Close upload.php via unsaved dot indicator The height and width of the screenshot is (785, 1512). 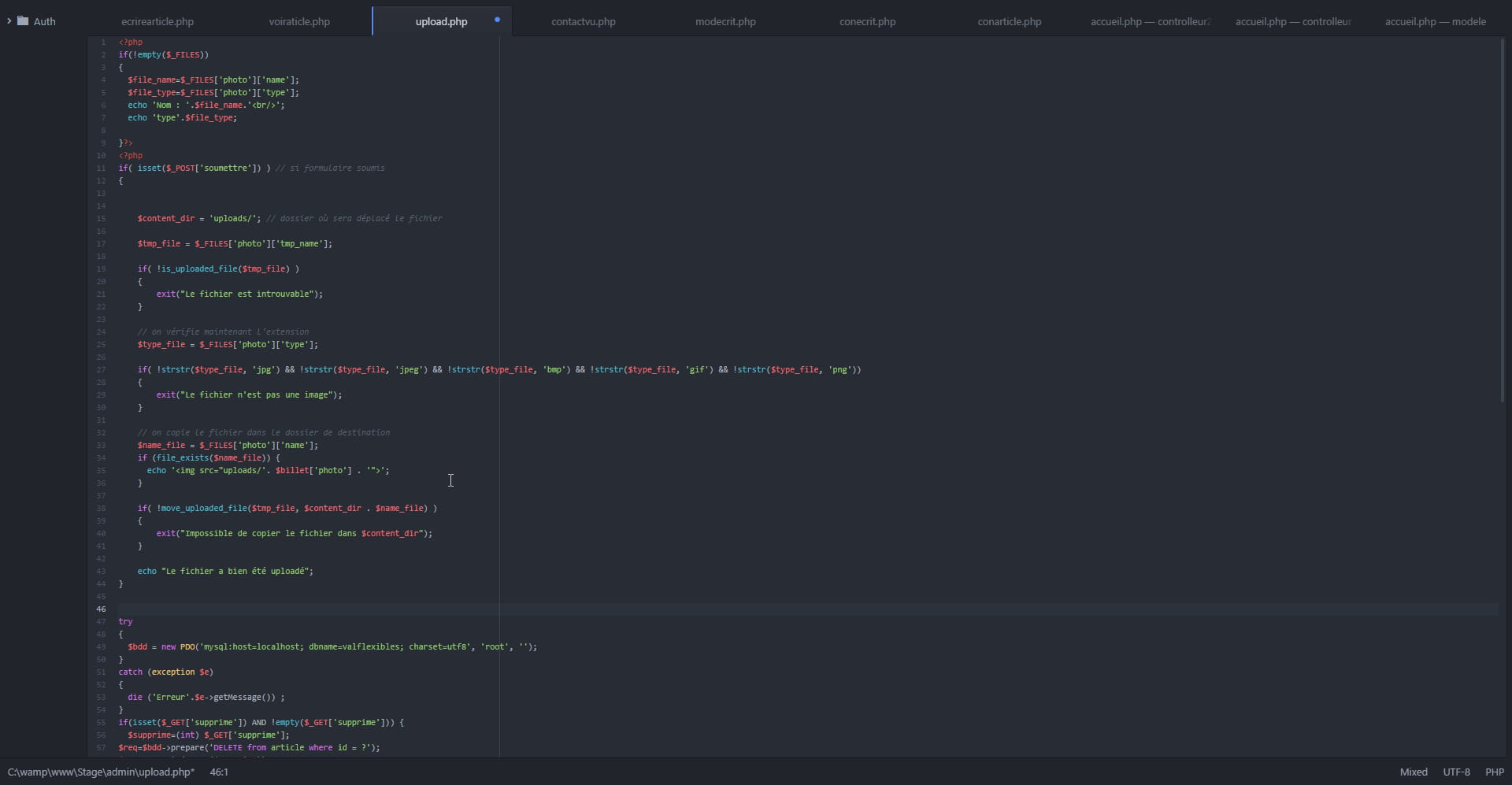pyautogui.click(x=497, y=20)
